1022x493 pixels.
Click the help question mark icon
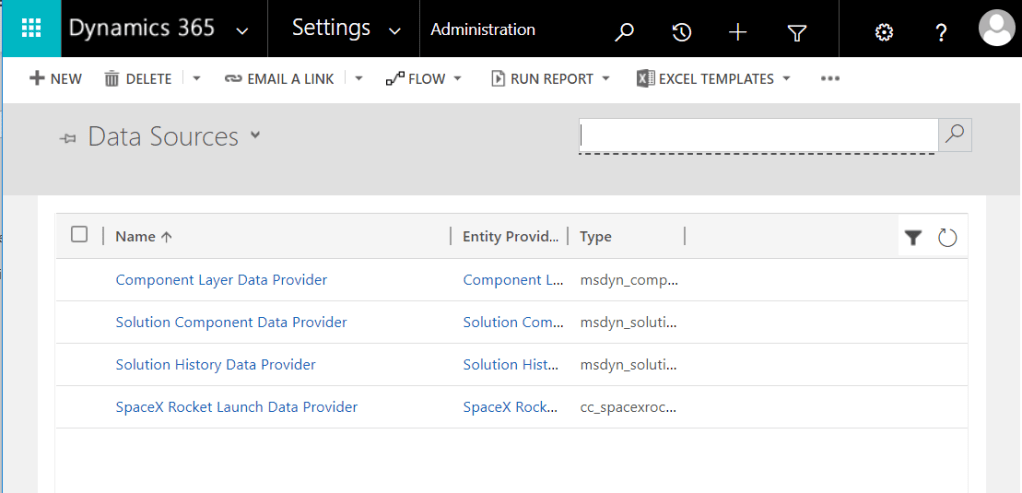point(940,32)
